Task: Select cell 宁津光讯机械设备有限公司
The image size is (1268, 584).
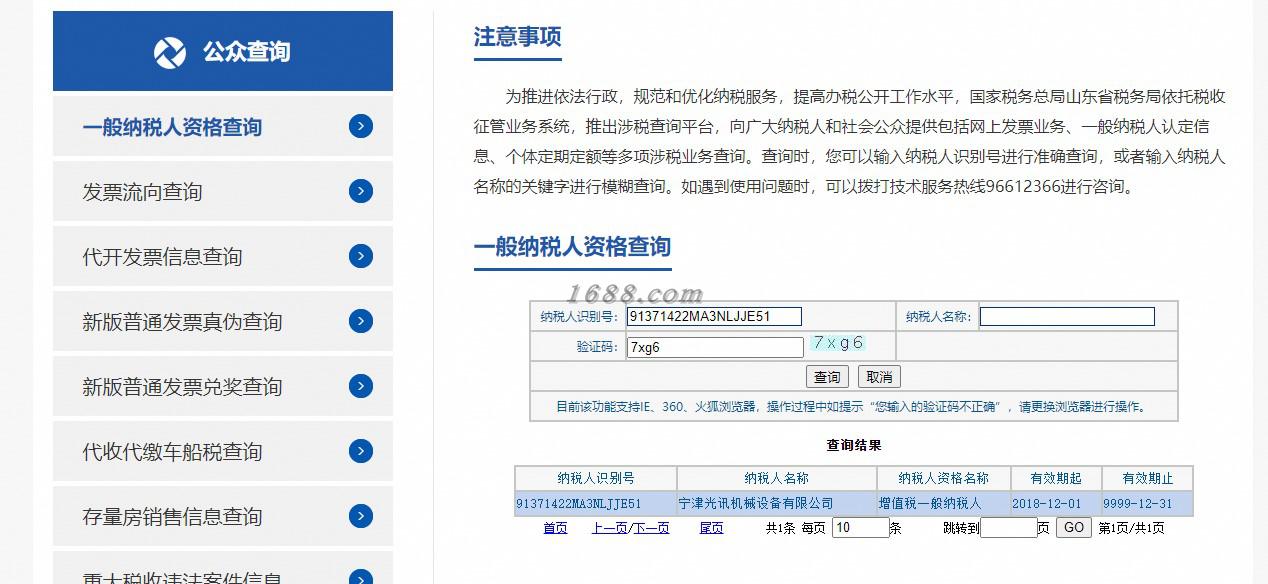Action: tap(777, 503)
